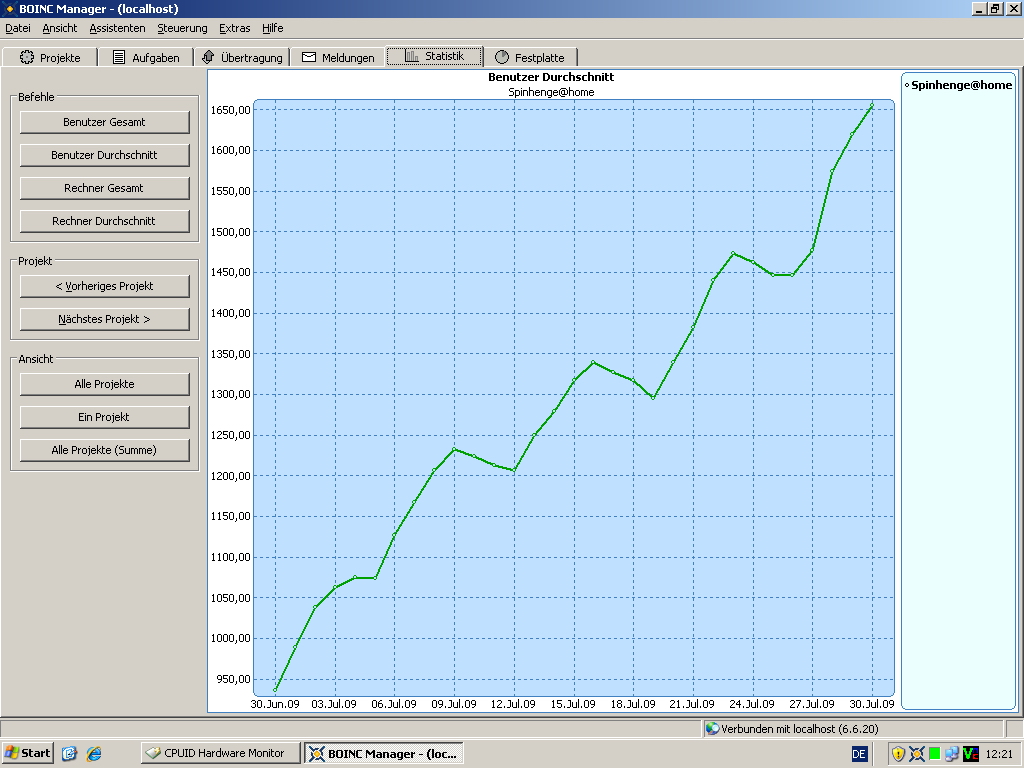Open the Extras menu
Viewport: 1024px width, 768px height.
234,28
